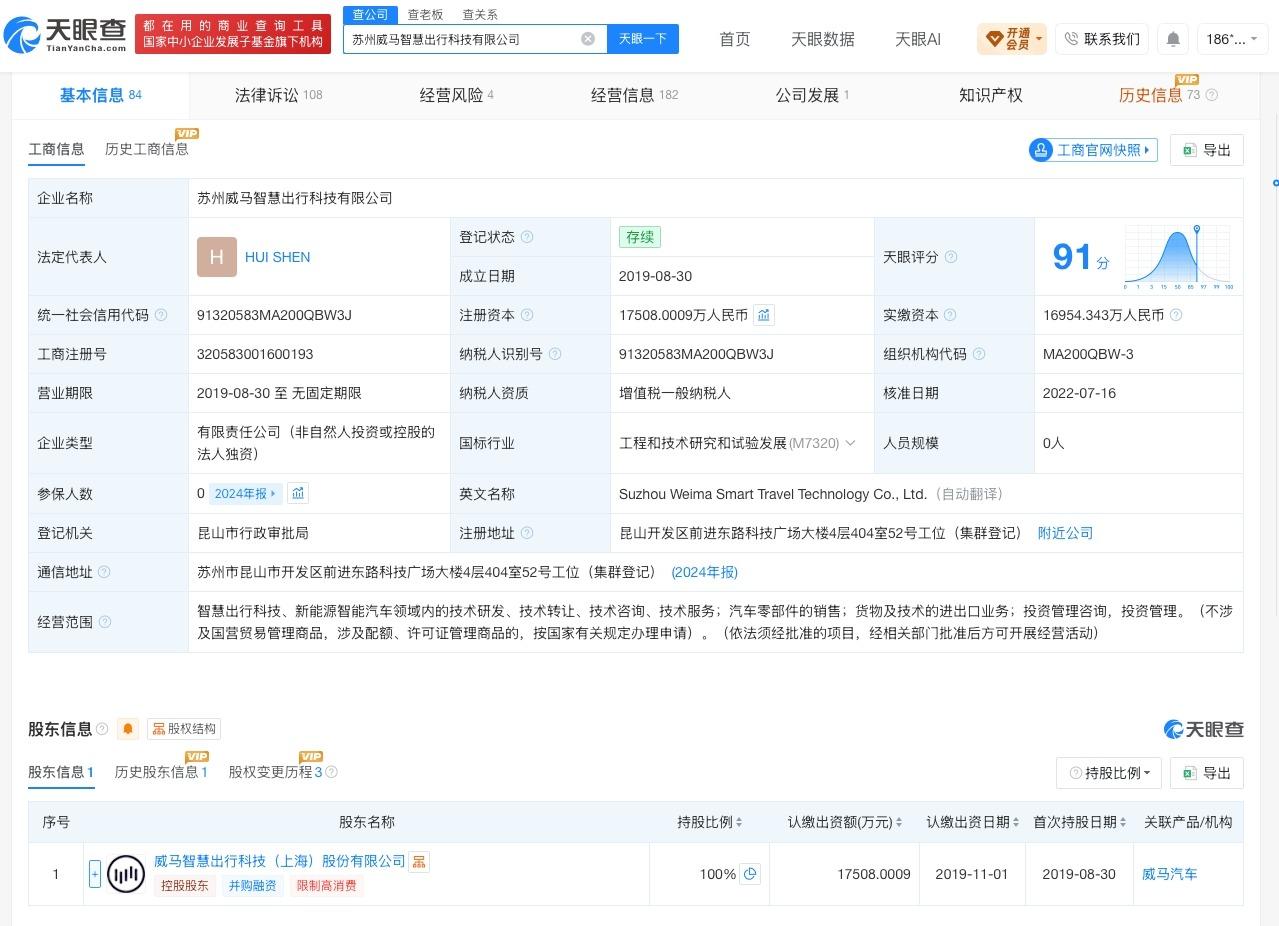Click the help icon beside 注册地址
1279x926 pixels.
527,533
